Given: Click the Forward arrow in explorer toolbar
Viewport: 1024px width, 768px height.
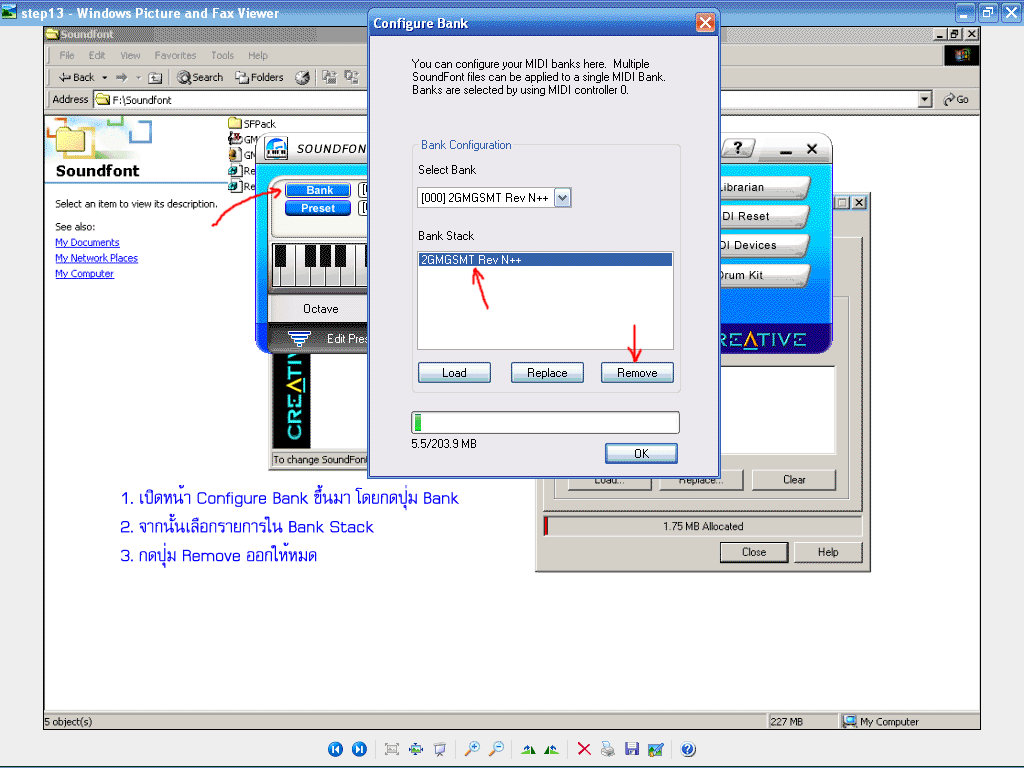Looking at the screenshot, I should click(121, 77).
